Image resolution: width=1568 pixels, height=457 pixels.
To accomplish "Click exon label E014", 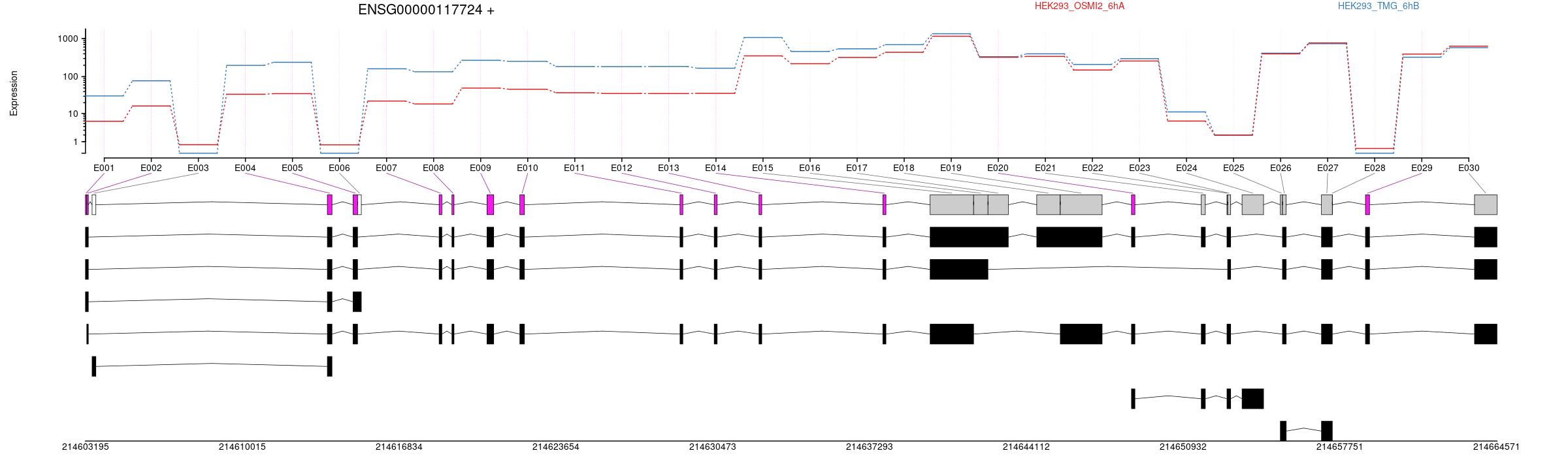I will pos(715,168).
